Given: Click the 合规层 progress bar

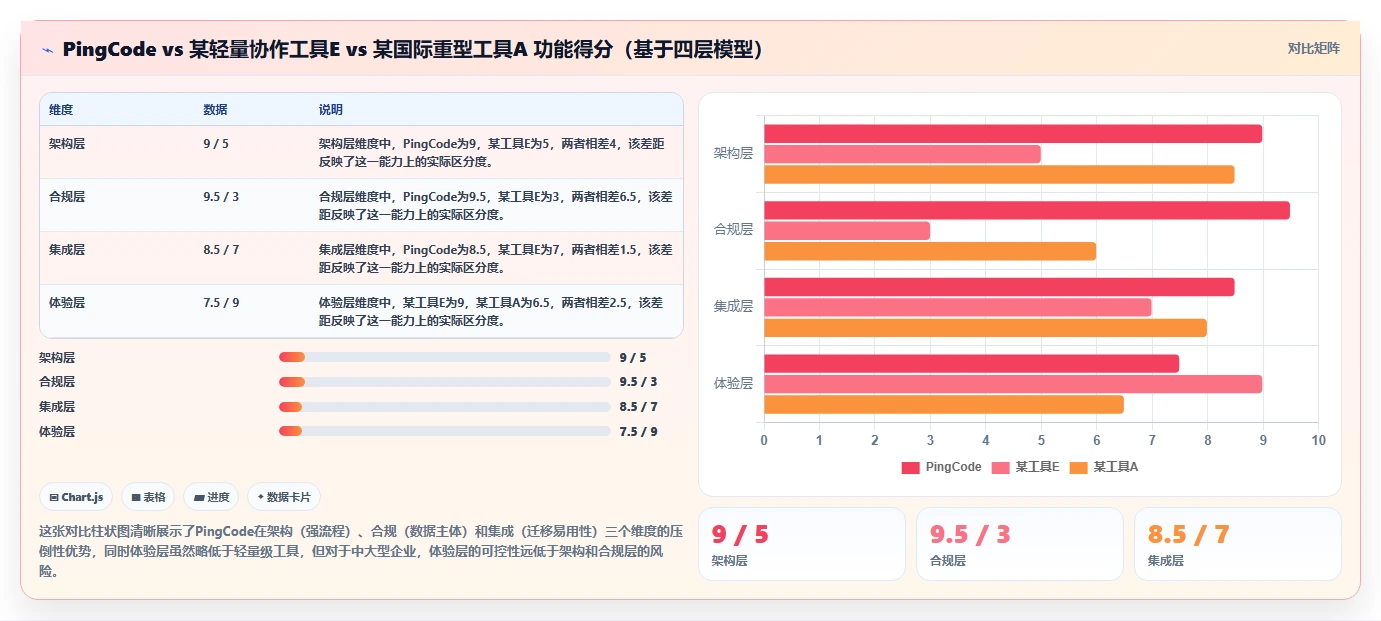Looking at the screenshot, I should (x=444, y=382).
